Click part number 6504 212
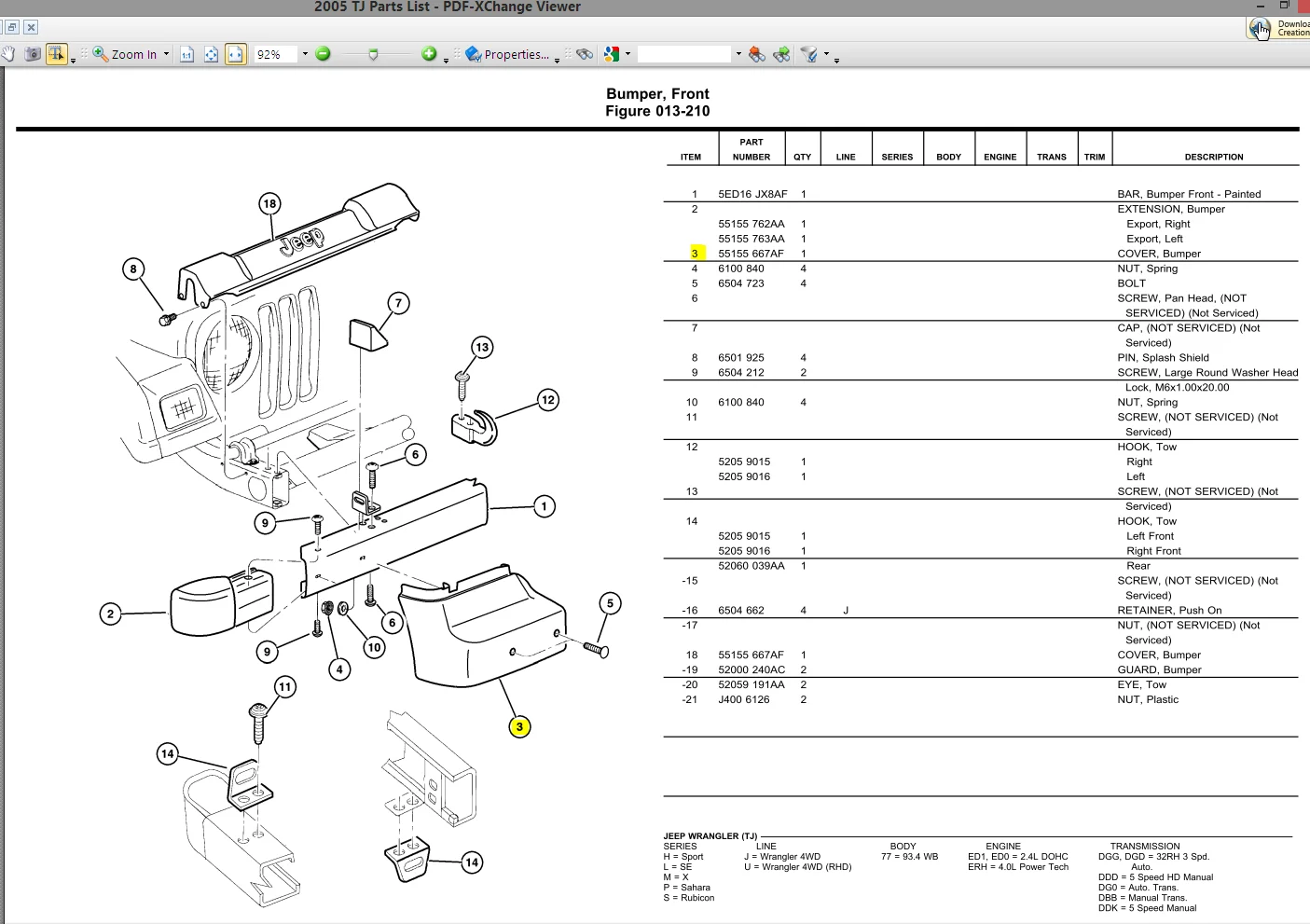 [741, 373]
